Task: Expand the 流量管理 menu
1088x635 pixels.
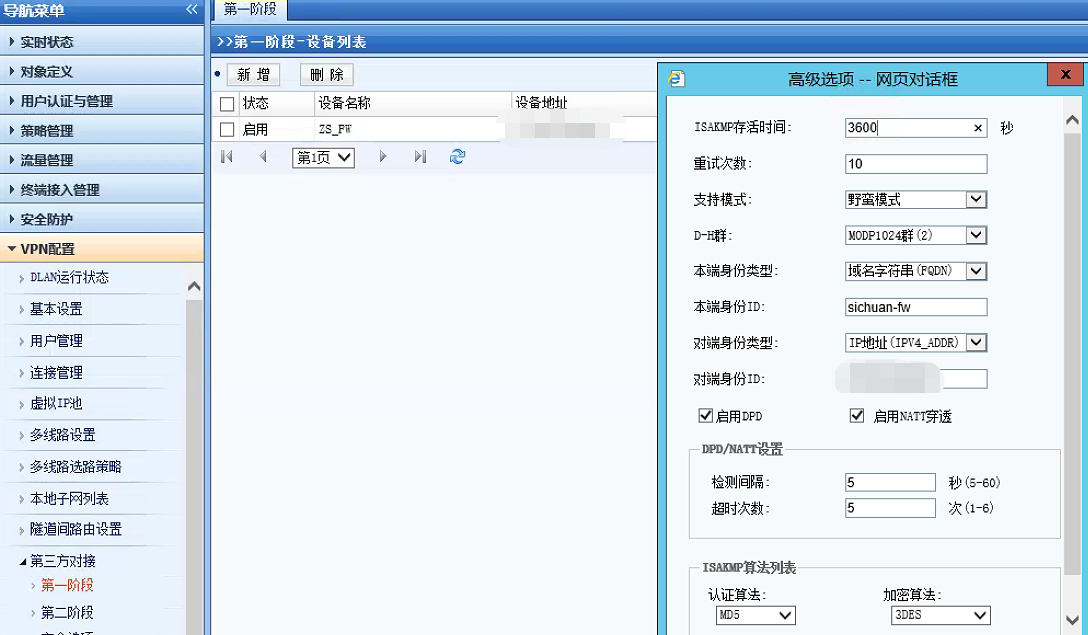Action: [102, 160]
